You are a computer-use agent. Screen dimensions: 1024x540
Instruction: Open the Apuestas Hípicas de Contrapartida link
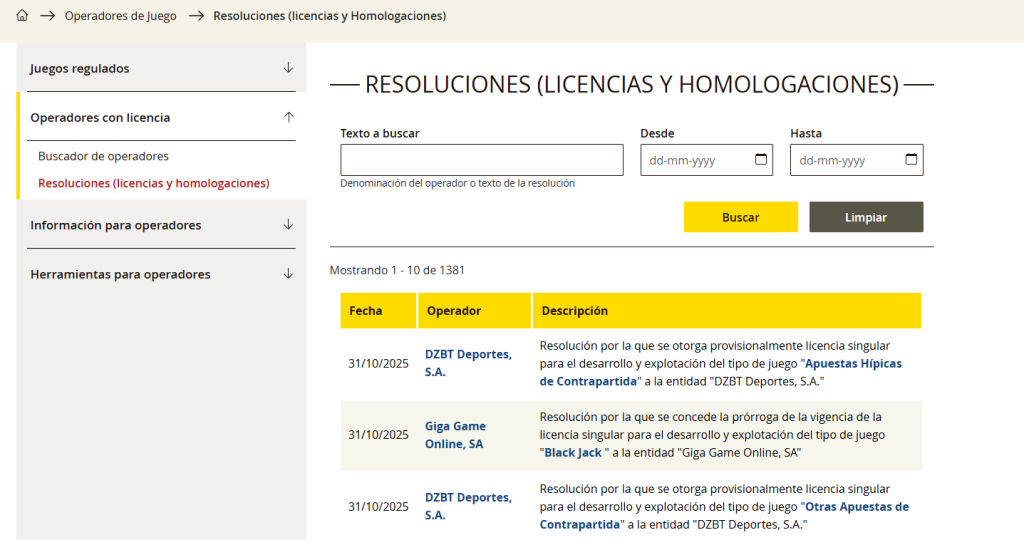(x=720, y=372)
